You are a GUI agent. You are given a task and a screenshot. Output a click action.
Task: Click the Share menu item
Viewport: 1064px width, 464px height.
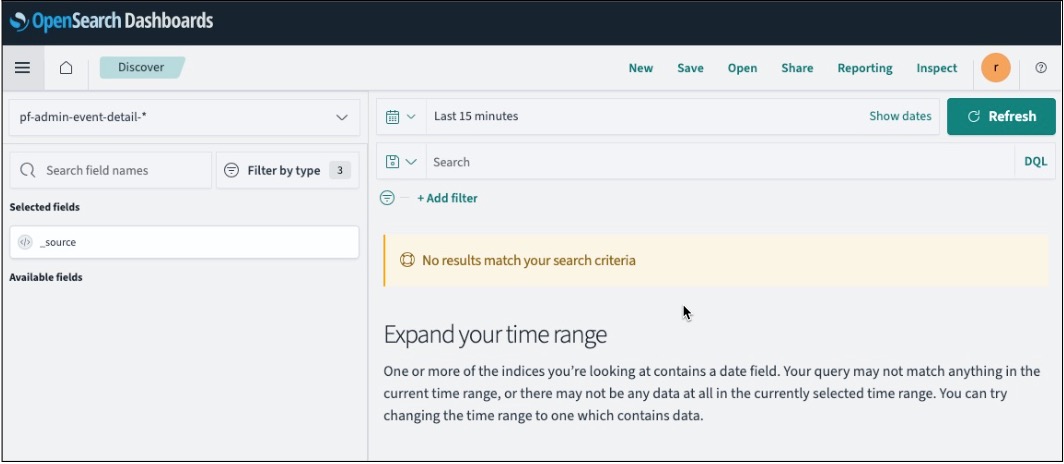click(796, 68)
